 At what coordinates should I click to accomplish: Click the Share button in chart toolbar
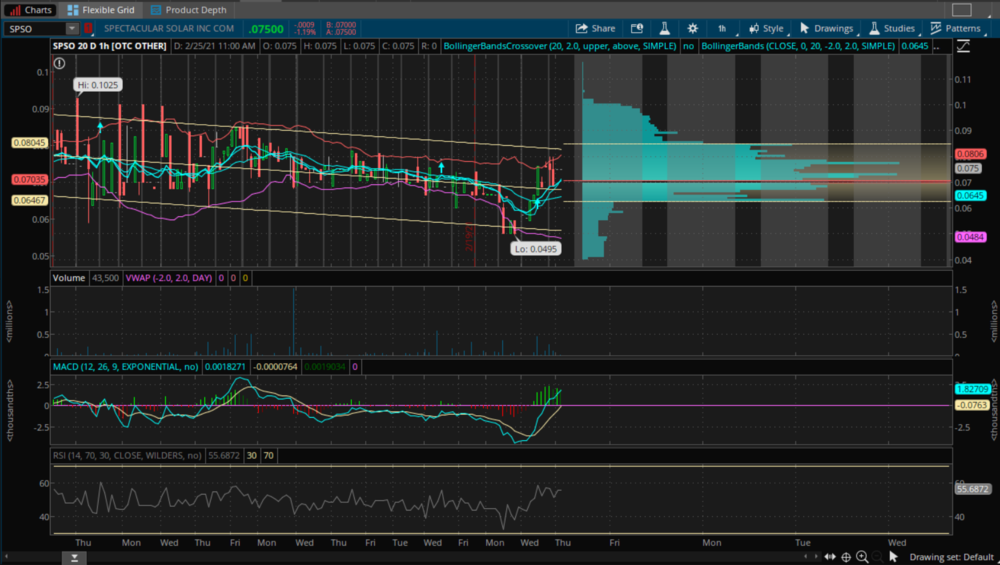(x=596, y=29)
